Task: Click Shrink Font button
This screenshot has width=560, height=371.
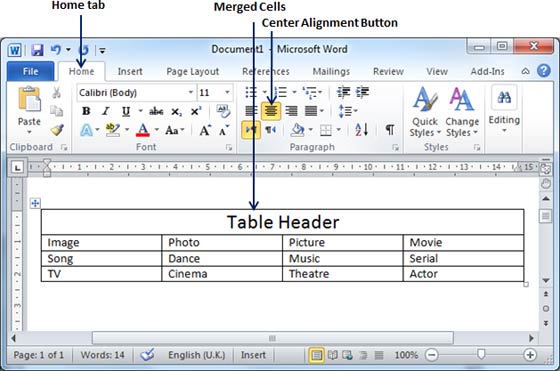Action: (224, 131)
